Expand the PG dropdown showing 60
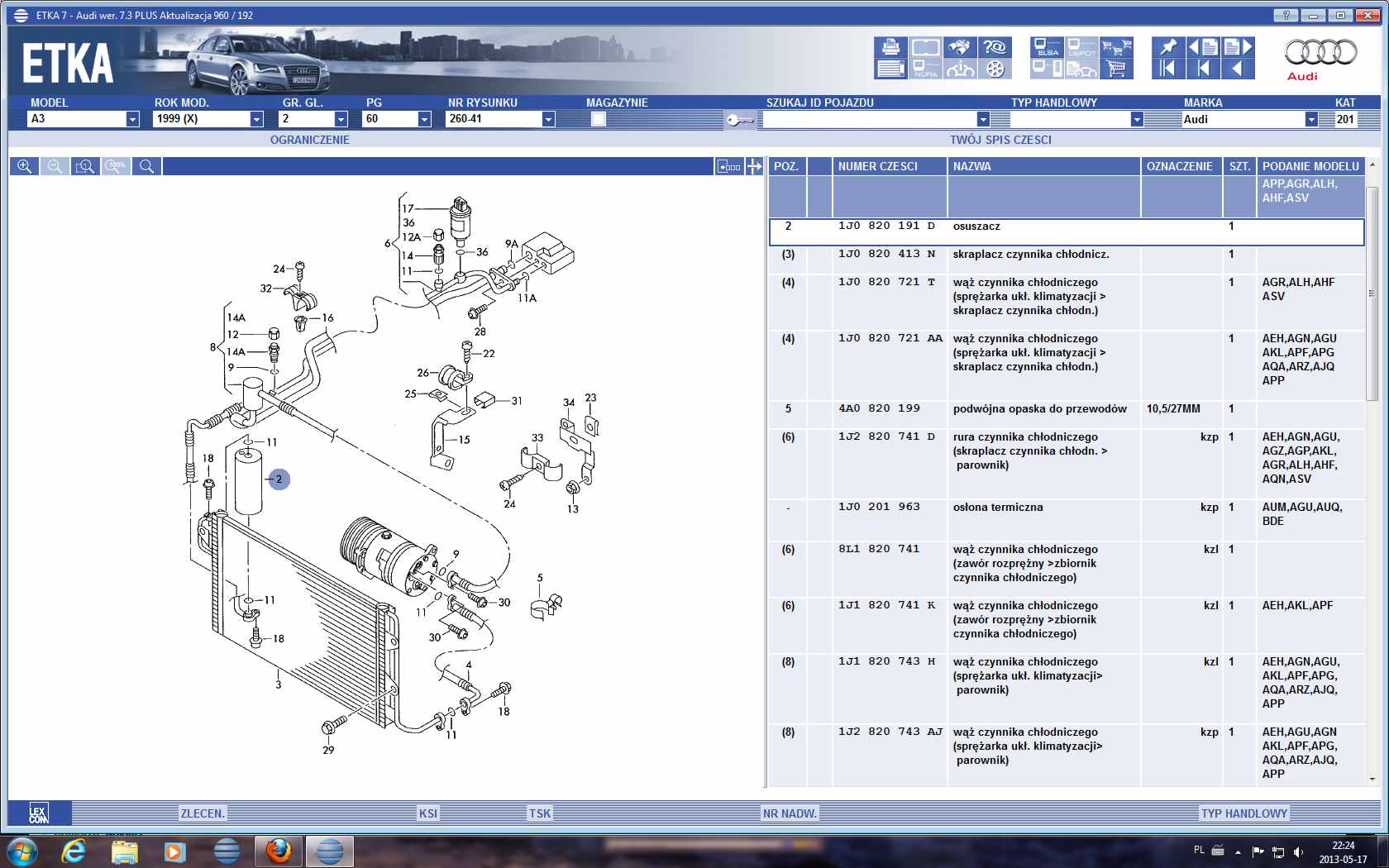This screenshot has height=868, width=1389. coord(424,119)
